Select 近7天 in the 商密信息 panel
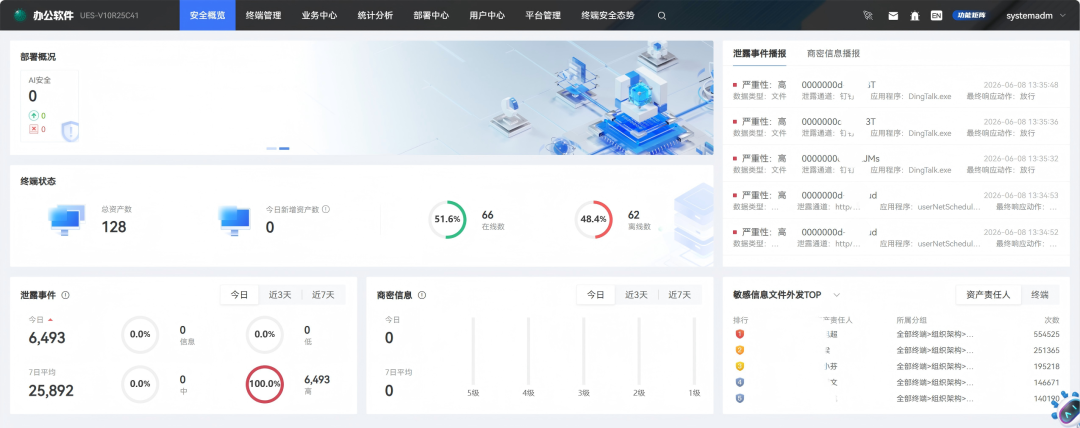The width and height of the screenshot is (1080, 428). [x=680, y=295]
